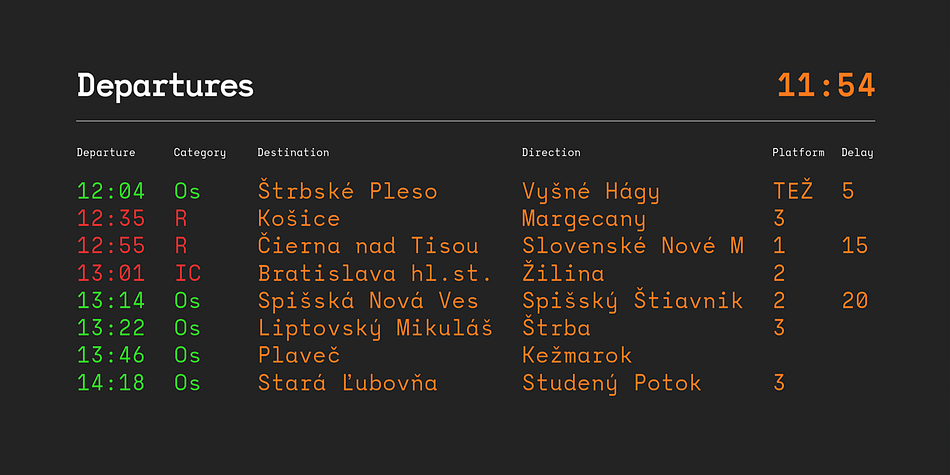Select the Košice destination row

click(x=476, y=219)
